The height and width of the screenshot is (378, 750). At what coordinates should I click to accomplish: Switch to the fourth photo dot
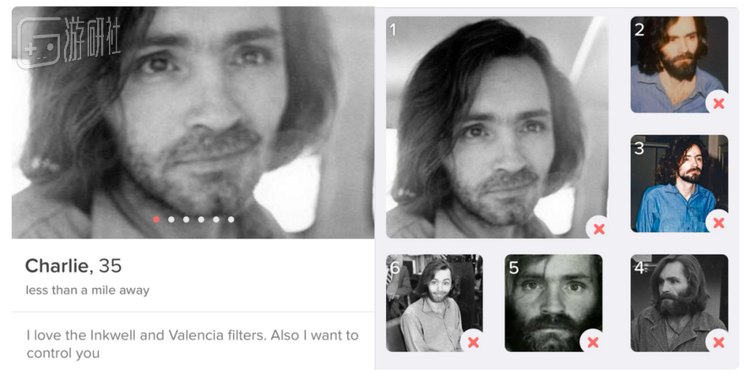click(x=201, y=219)
